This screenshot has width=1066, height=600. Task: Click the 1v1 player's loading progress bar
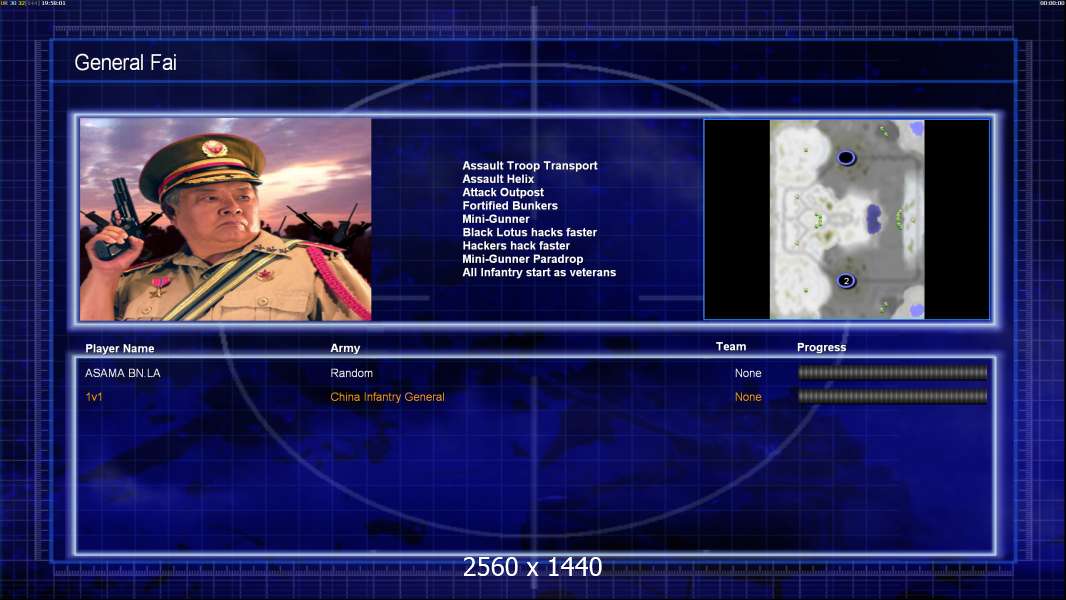click(892, 396)
